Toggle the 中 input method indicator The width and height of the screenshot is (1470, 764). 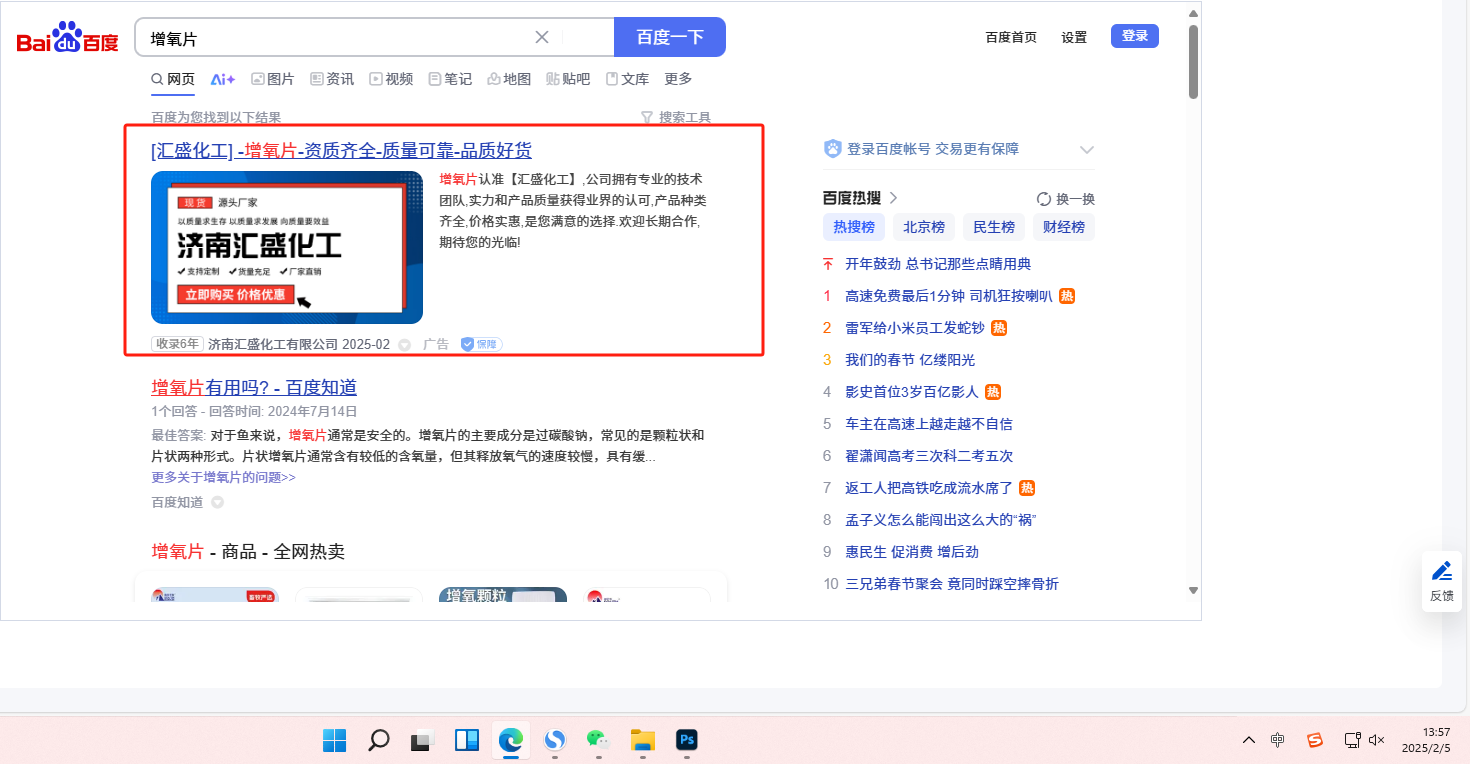coord(1278,740)
